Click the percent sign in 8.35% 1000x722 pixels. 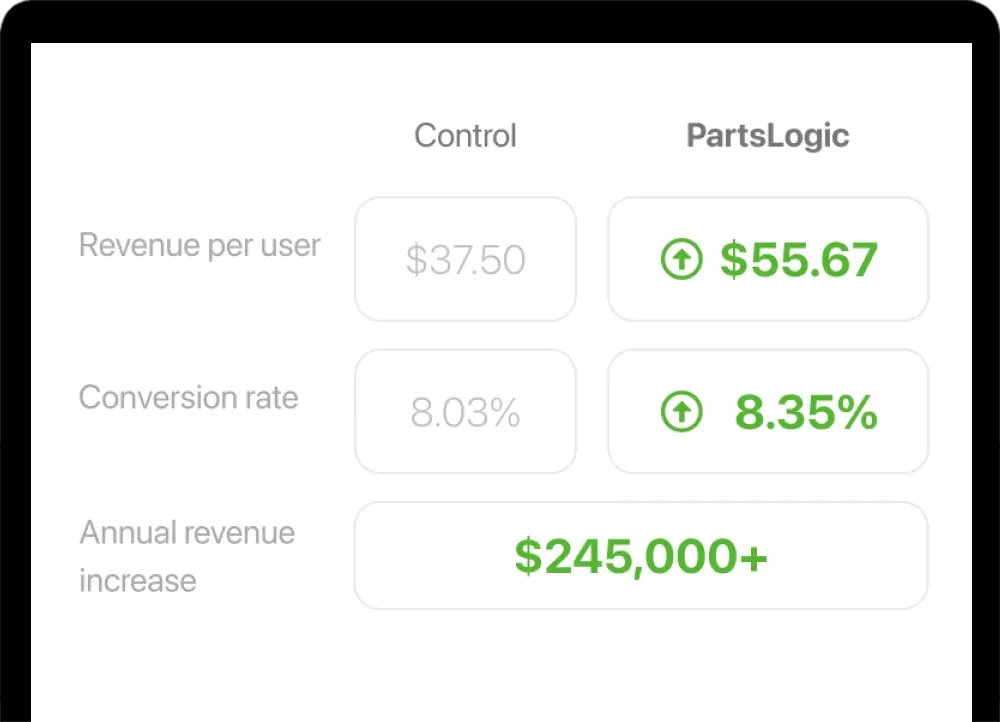(x=859, y=413)
